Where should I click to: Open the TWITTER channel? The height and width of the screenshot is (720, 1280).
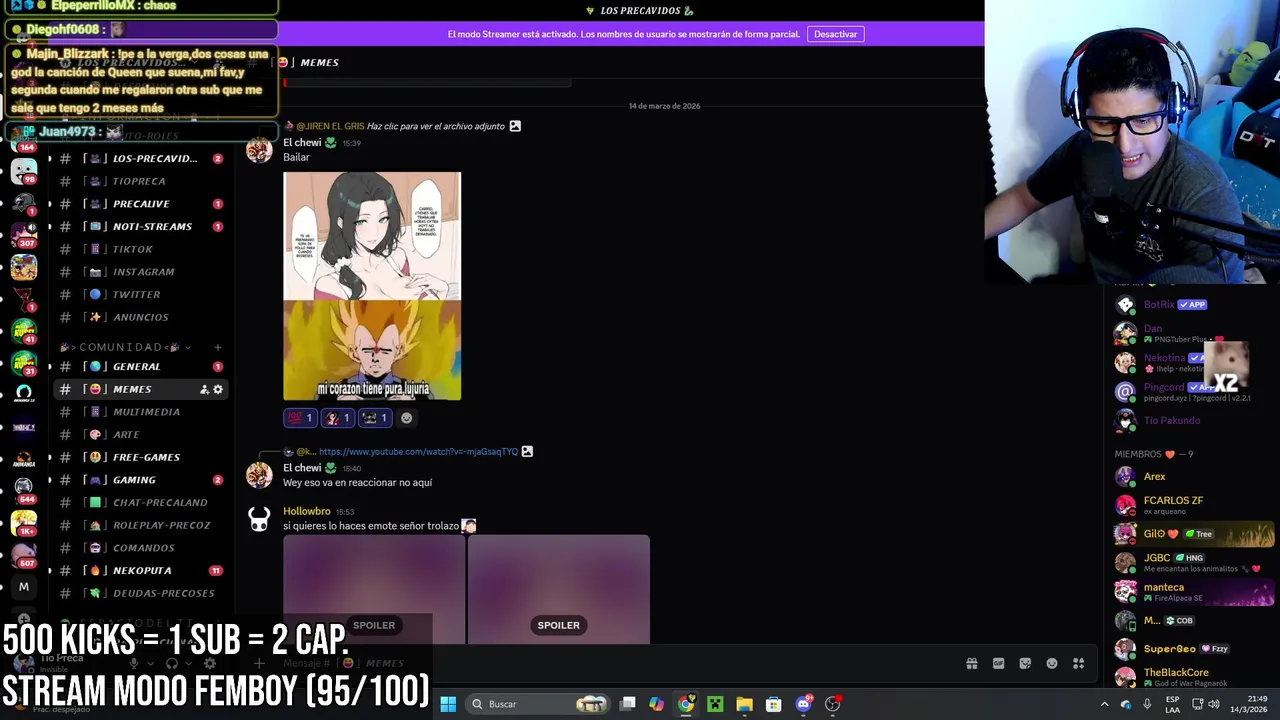(141, 294)
